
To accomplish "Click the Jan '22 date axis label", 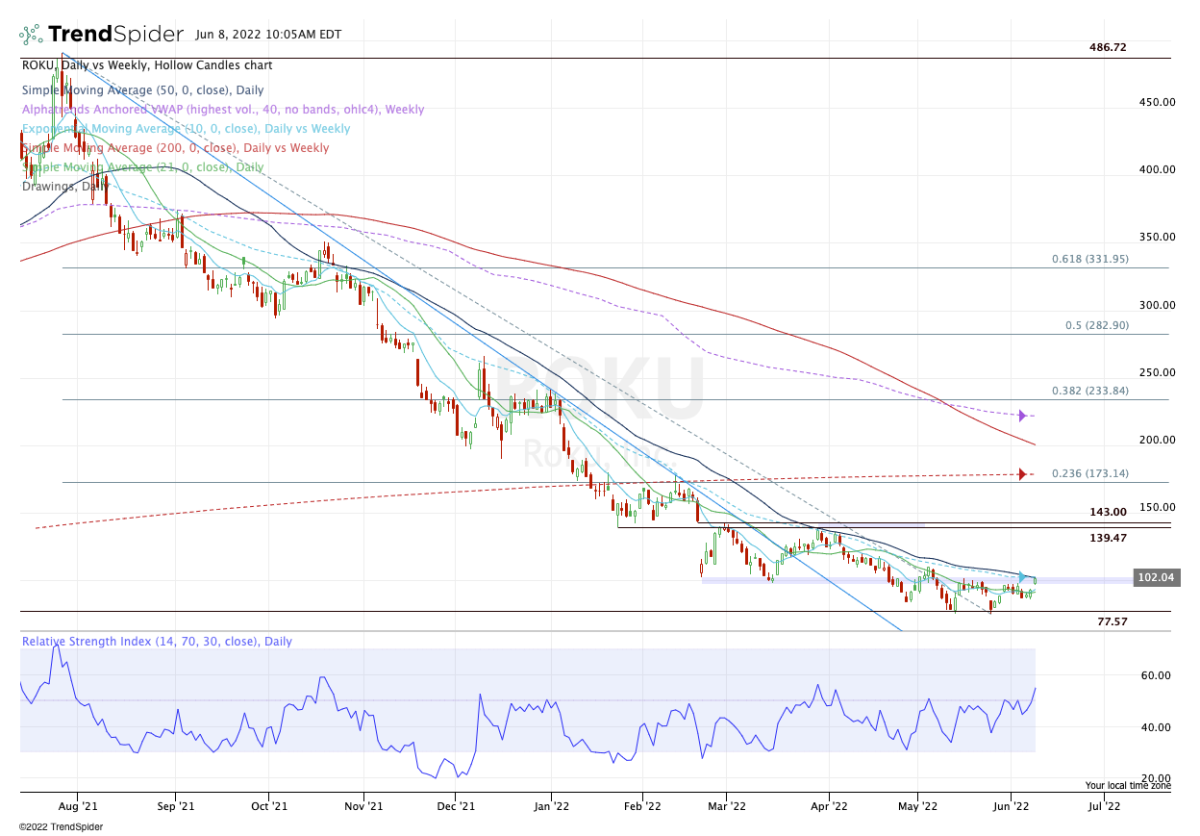I will tap(551, 804).
